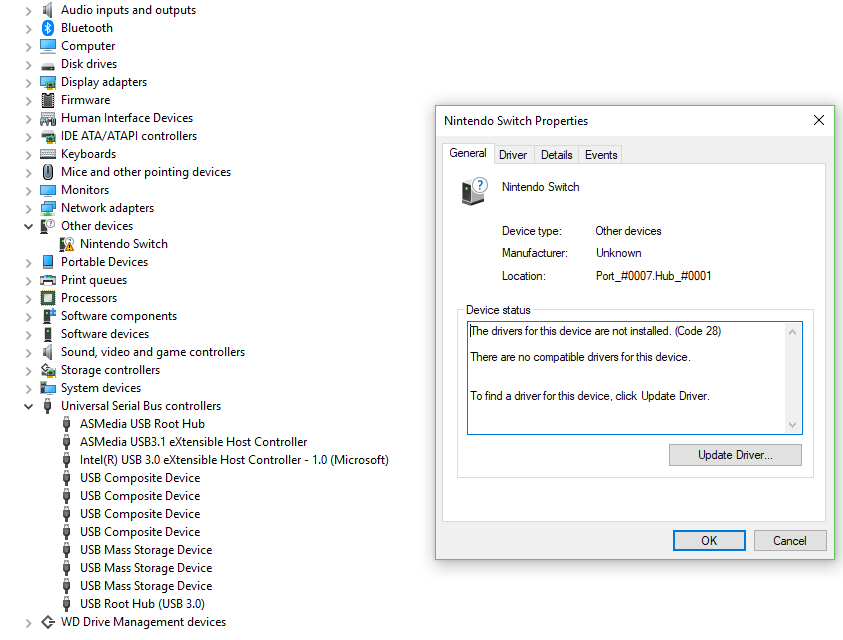Click the Monitors category icon

48,190
